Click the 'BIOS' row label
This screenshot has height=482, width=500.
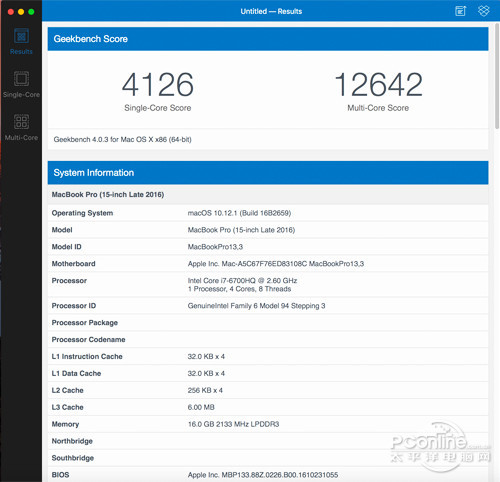point(60,475)
